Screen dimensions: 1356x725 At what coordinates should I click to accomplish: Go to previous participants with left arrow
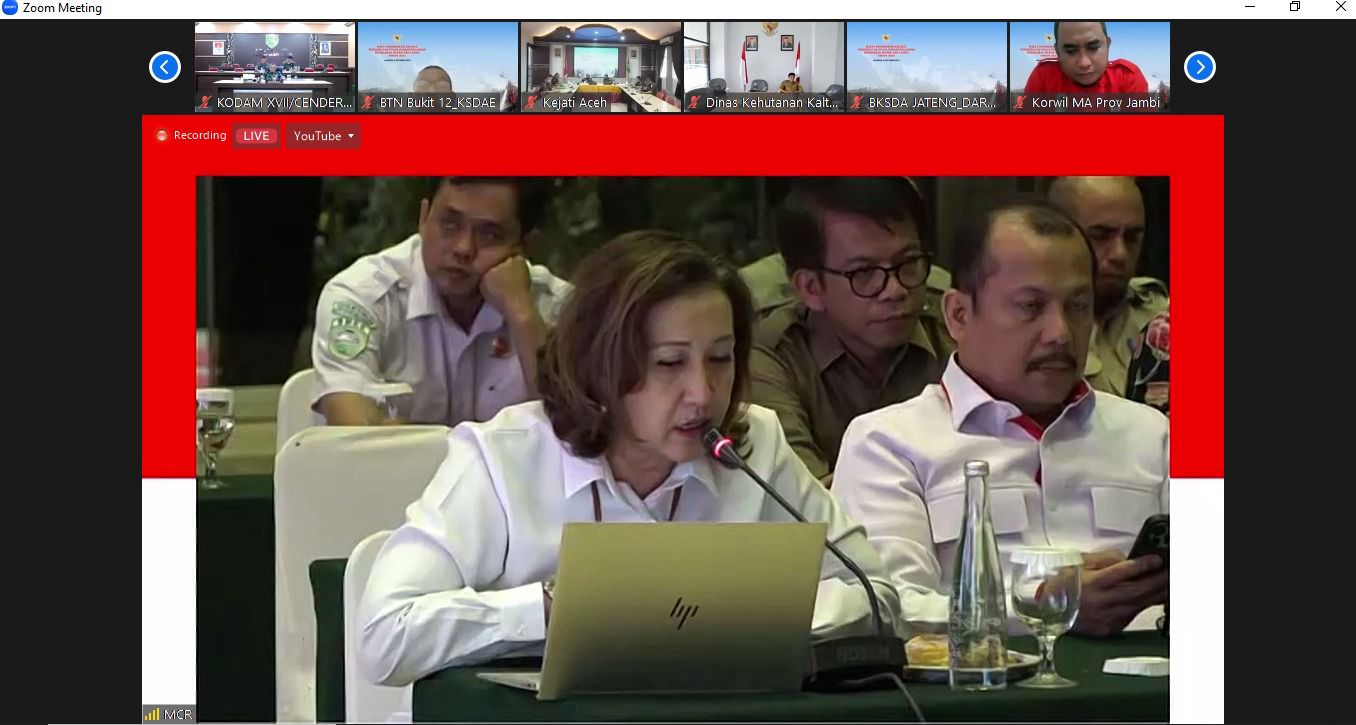point(165,67)
